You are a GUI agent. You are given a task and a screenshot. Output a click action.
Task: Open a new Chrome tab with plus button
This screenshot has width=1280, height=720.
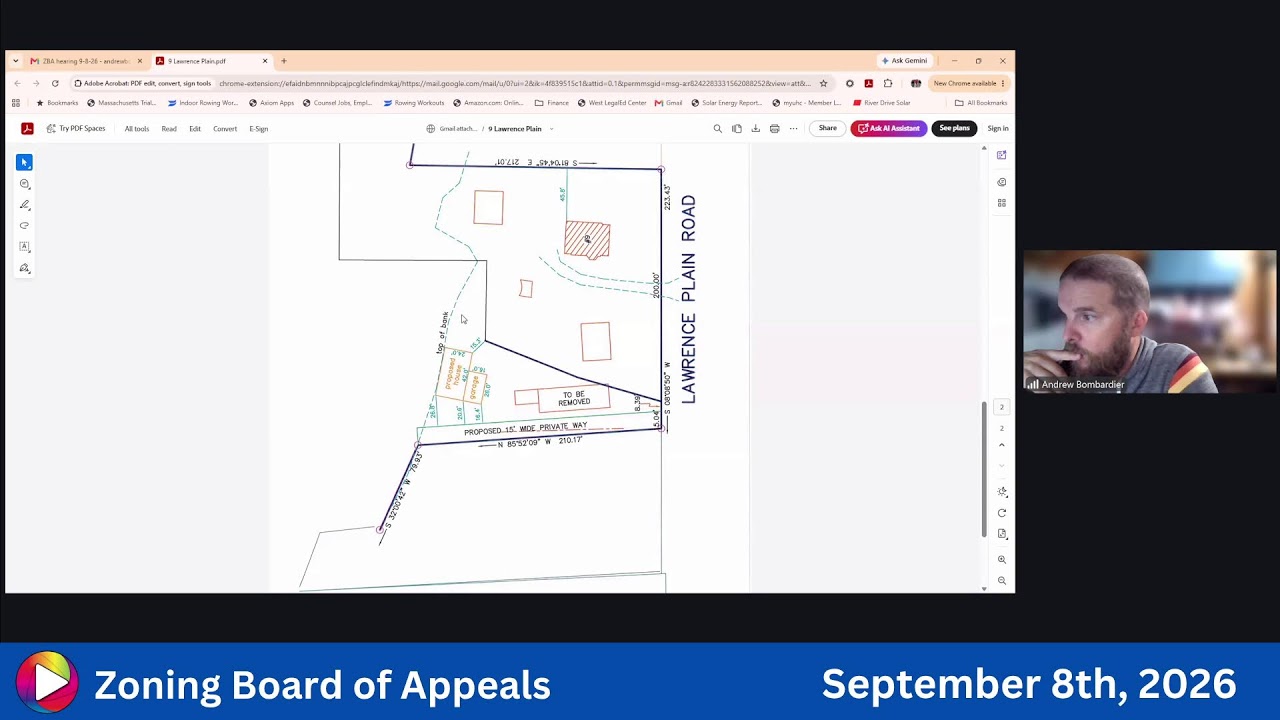(x=284, y=61)
